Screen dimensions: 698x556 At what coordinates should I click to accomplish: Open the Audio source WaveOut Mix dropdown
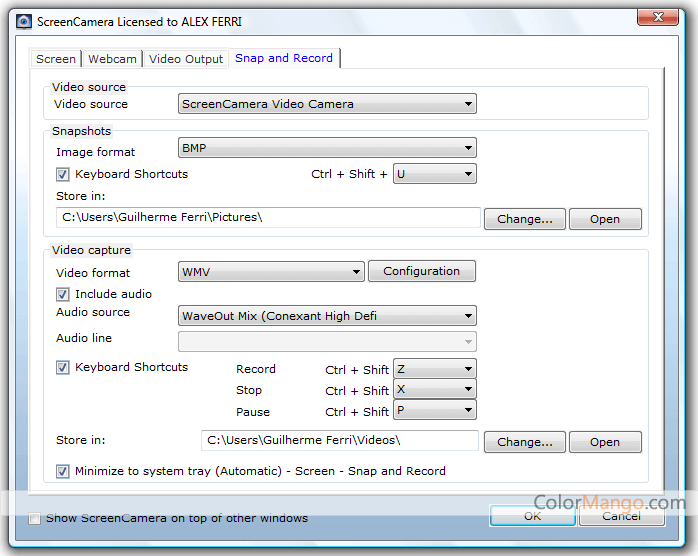coord(327,317)
